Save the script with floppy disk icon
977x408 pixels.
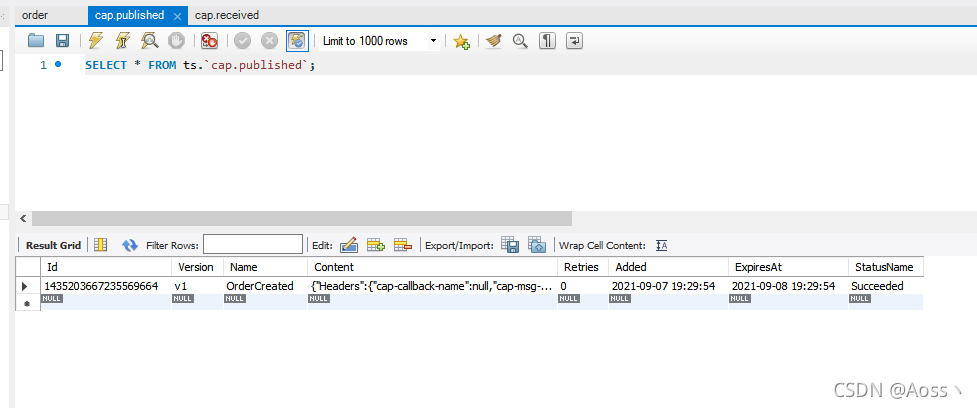62,41
